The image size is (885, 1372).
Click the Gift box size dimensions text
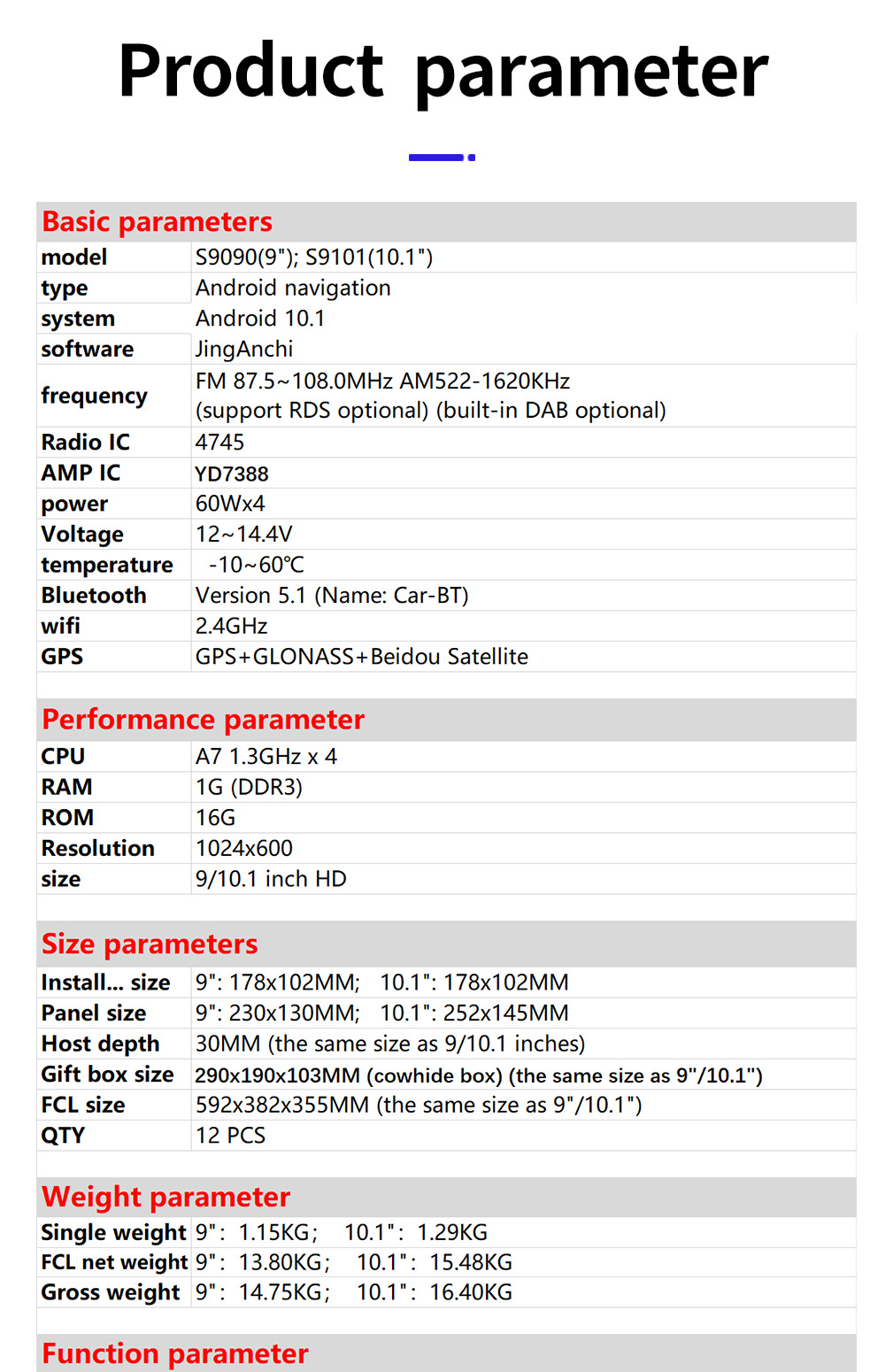[x=479, y=1075]
